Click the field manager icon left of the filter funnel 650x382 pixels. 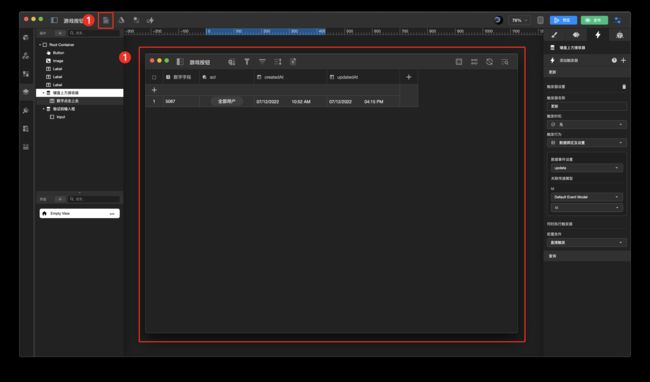(x=232, y=62)
